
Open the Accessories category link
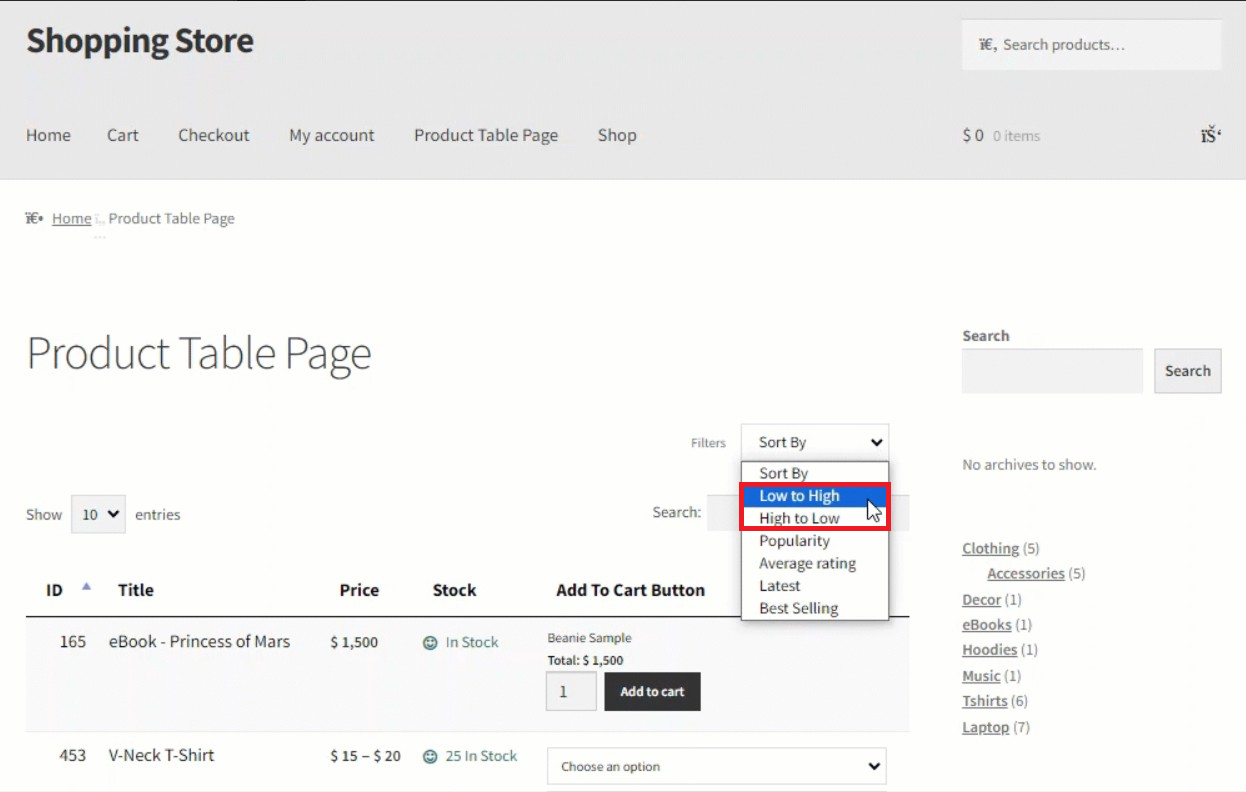(x=1025, y=573)
